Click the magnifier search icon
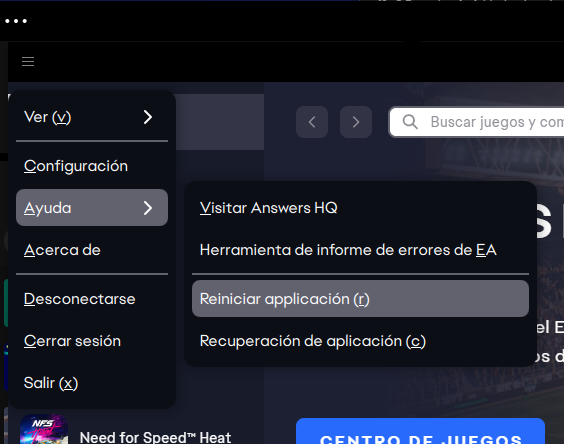This screenshot has width=564, height=444. pyautogui.click(x=410, y=122)
